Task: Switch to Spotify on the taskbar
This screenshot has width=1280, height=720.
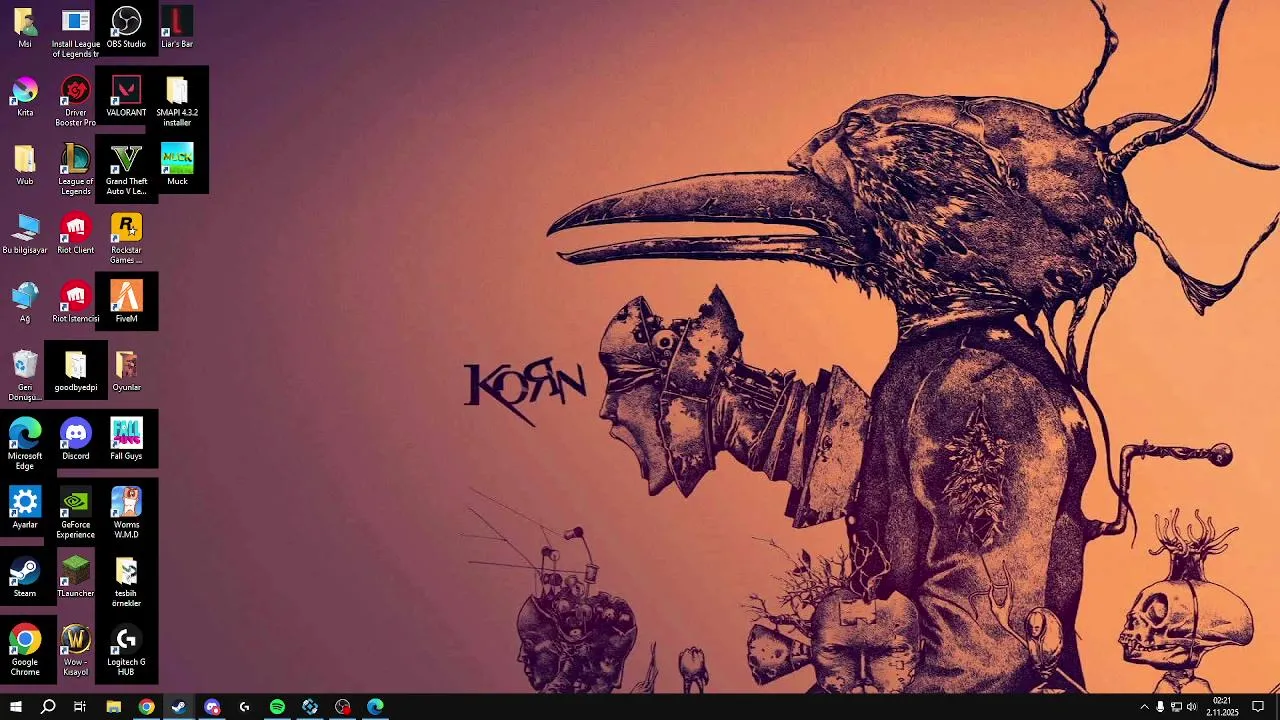Action: 277,707
